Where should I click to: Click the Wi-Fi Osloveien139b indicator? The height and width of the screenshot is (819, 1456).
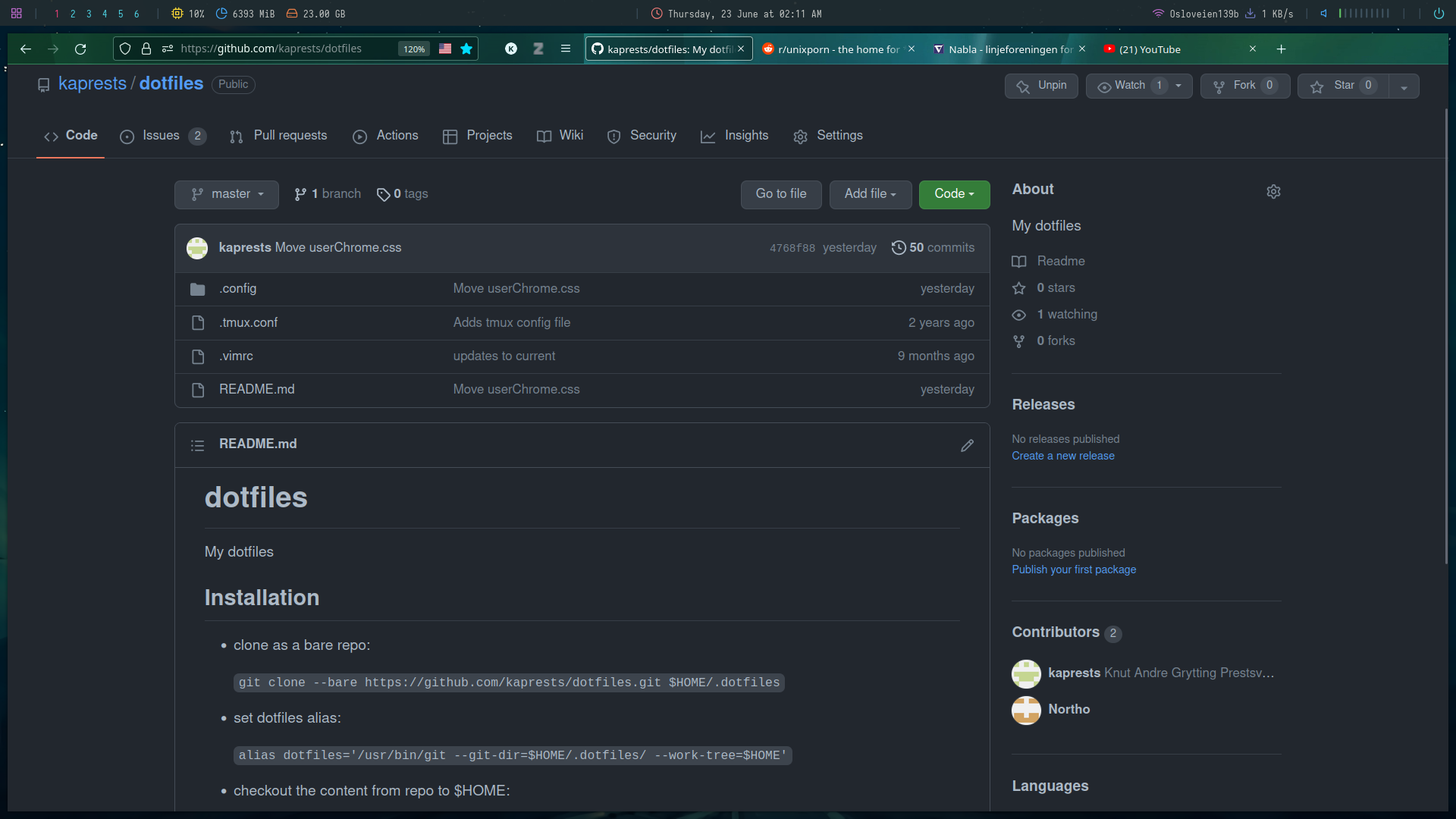tap(1195, 14)
